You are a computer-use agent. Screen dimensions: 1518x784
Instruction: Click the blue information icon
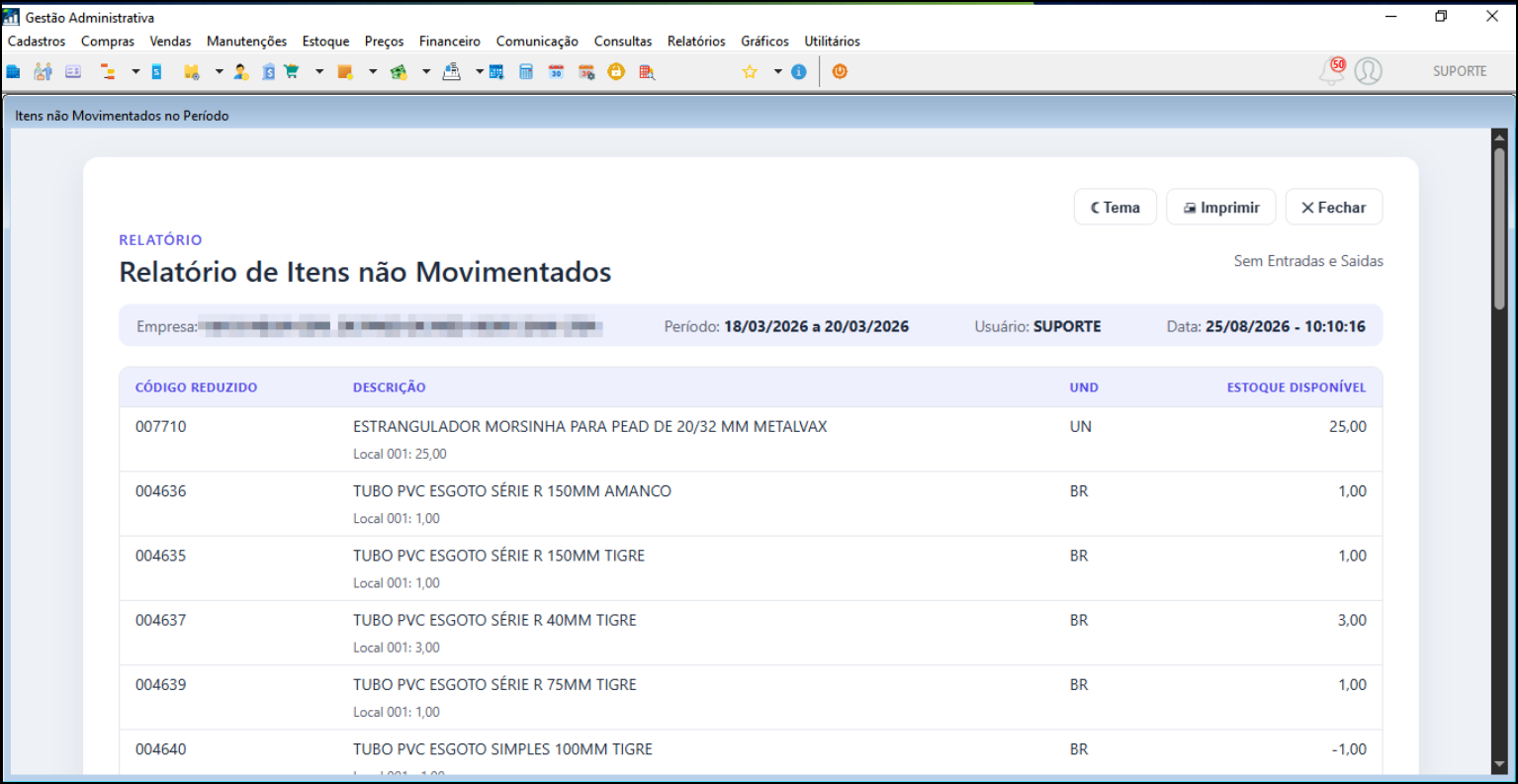point(799,71)
